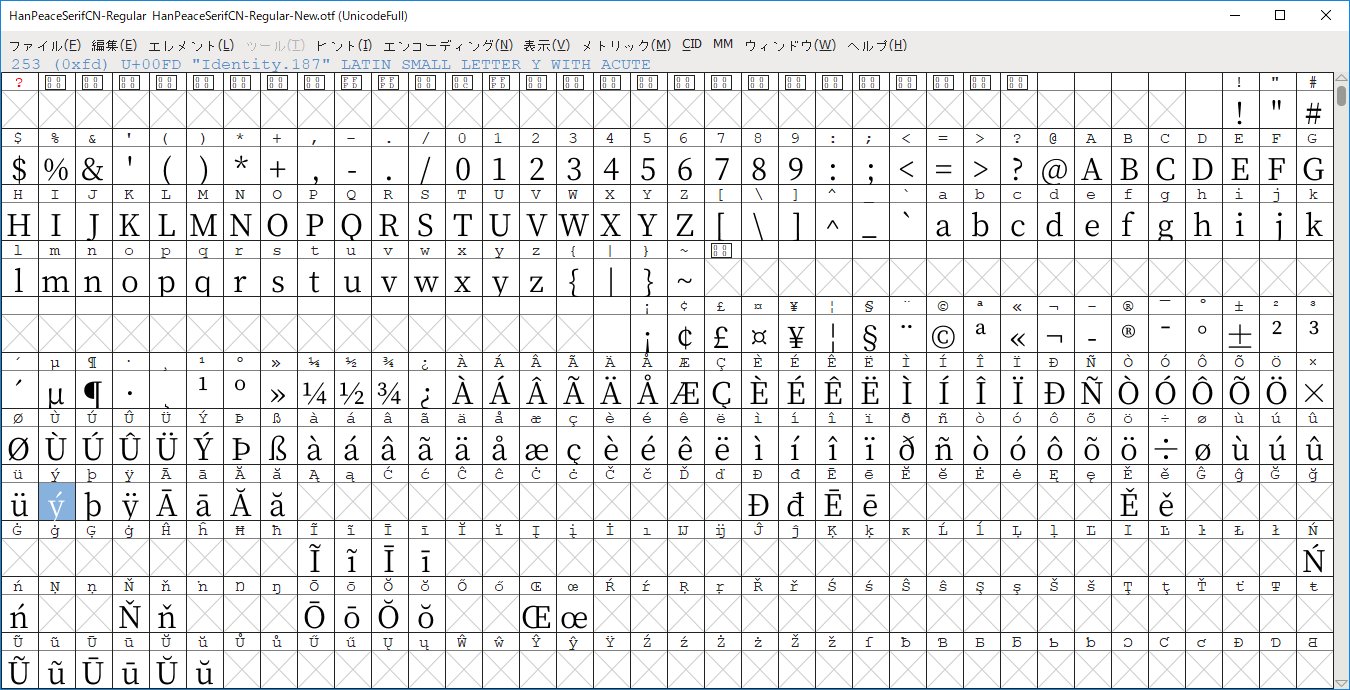Select the dollar sign $ glyph cell
This screenshot has width=1350, height=690.
point(19,167)
